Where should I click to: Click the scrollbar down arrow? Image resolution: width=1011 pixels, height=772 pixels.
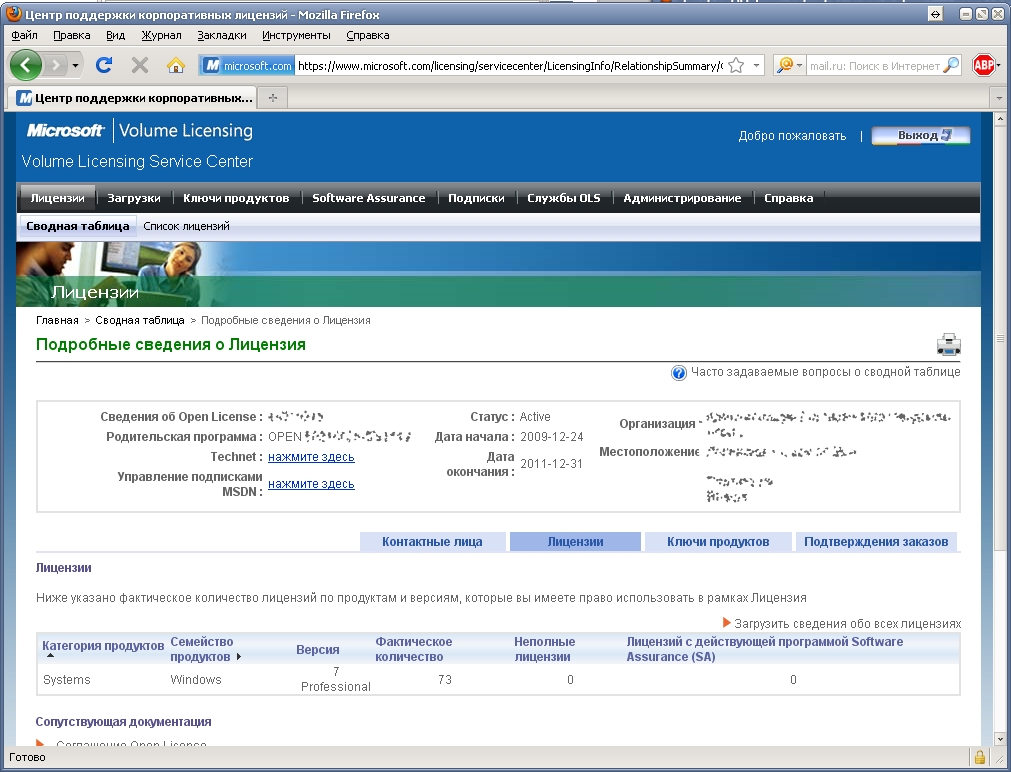1000,739
